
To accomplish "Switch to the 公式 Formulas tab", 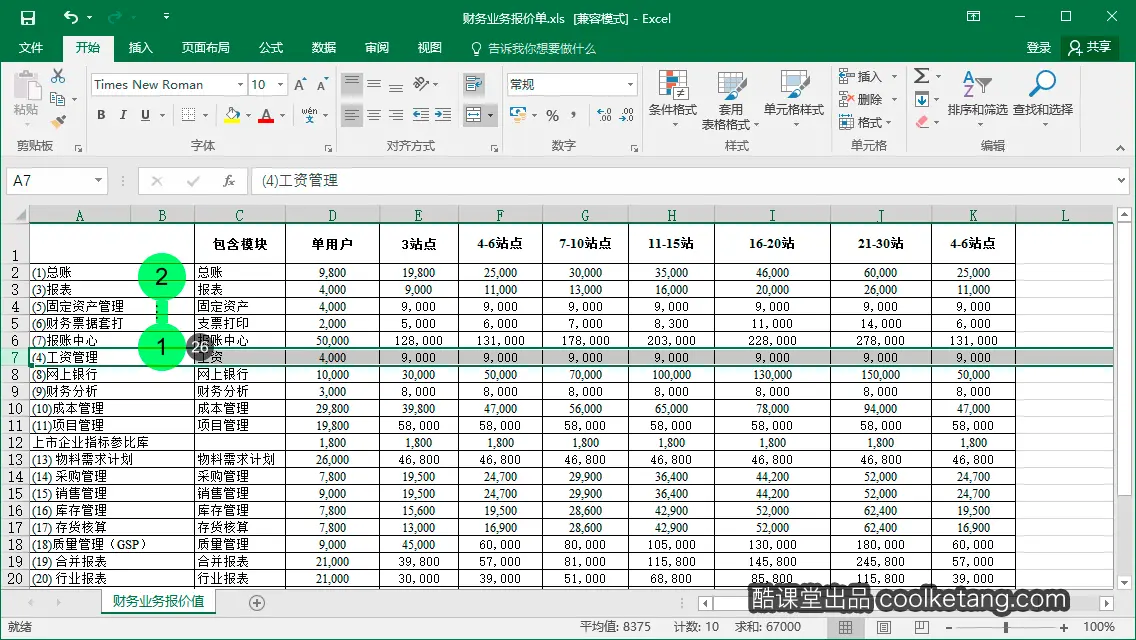I will coord(271,48).
